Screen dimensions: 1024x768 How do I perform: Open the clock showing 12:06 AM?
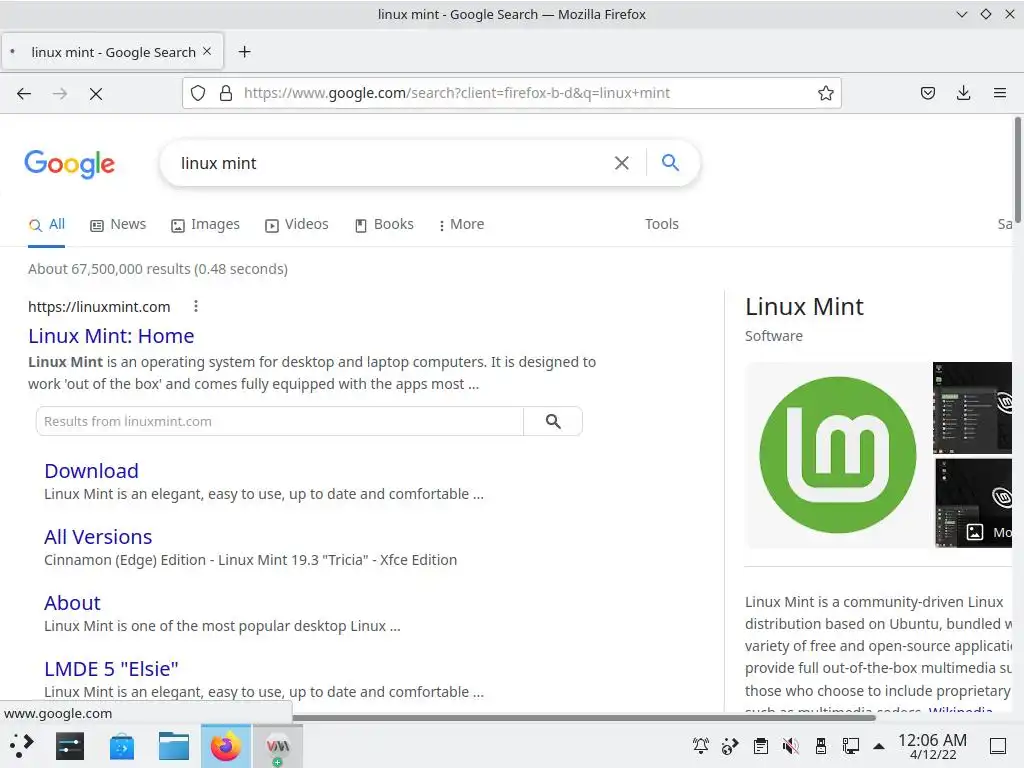coord(933,746)
